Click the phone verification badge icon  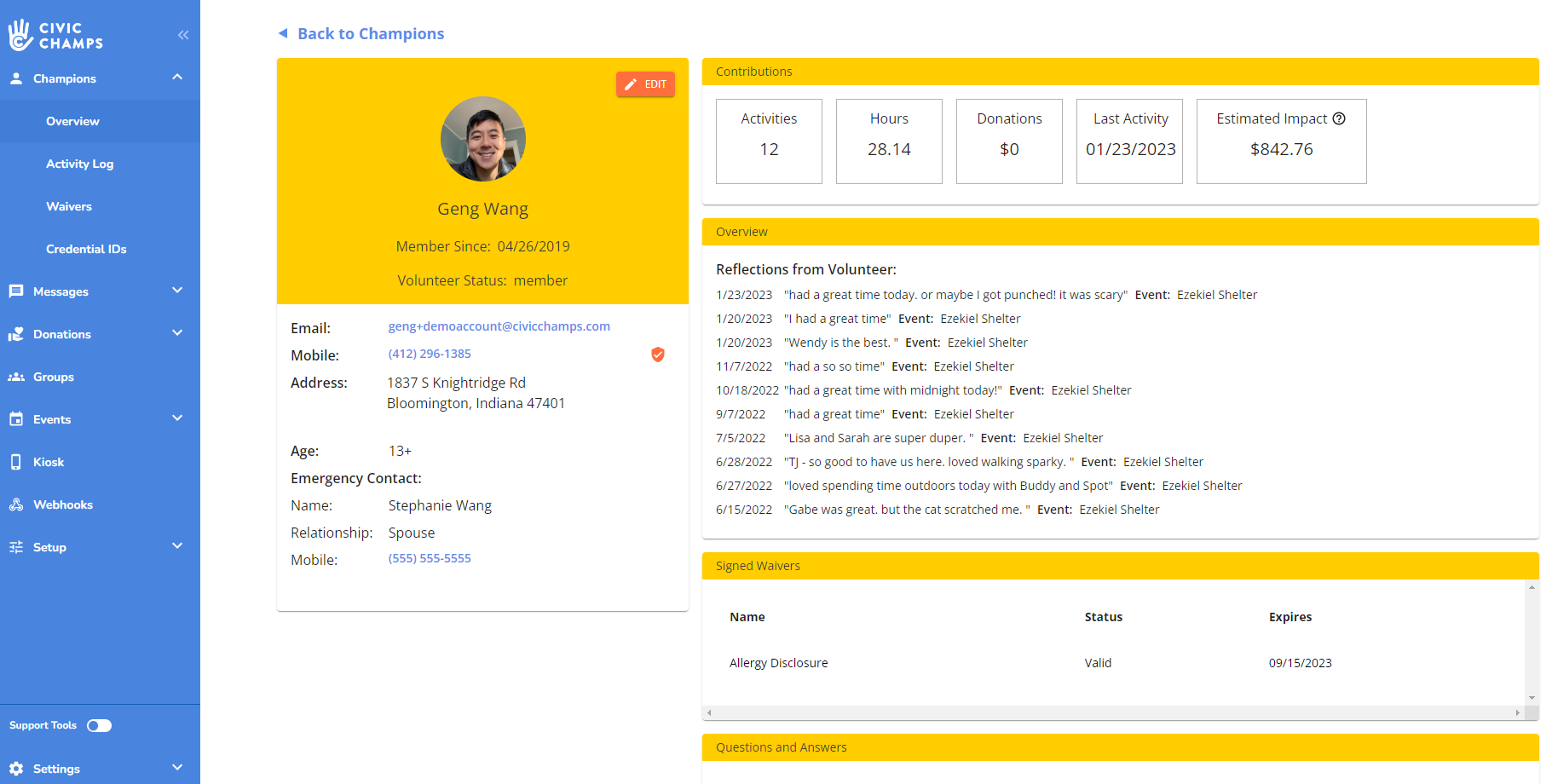click(x=657, y=355)
